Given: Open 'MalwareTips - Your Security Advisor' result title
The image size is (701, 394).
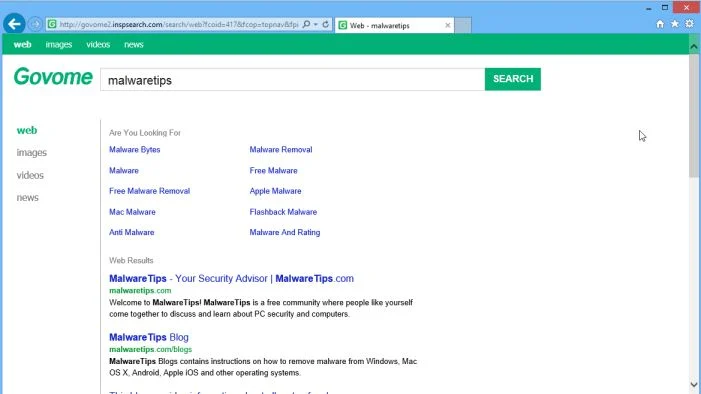Looking at the screenshot, I should pyautogui.click(x=231, y=279).
